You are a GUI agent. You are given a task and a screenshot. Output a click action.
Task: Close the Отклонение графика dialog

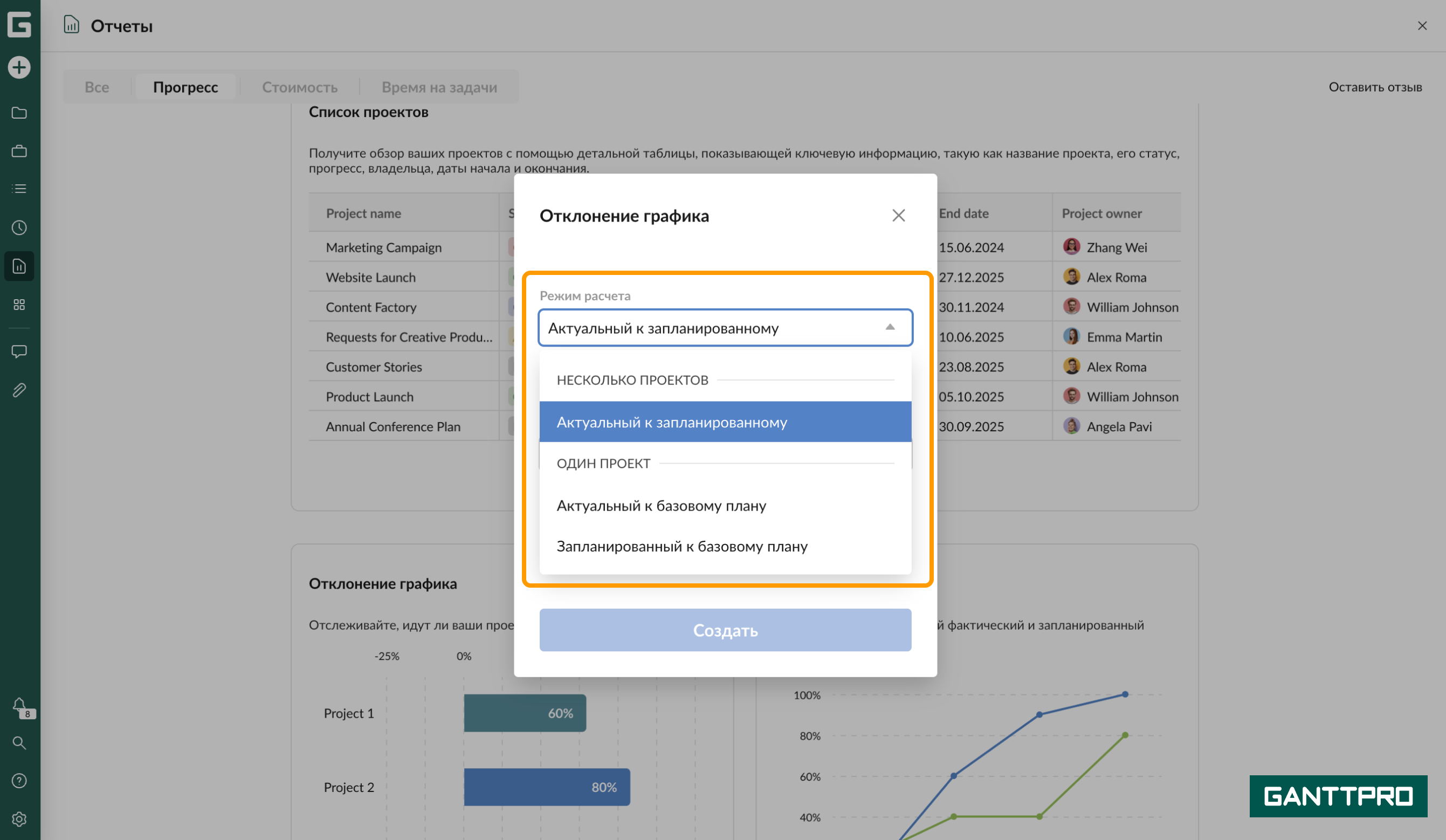pyautogui.click(x=898, y=216)
